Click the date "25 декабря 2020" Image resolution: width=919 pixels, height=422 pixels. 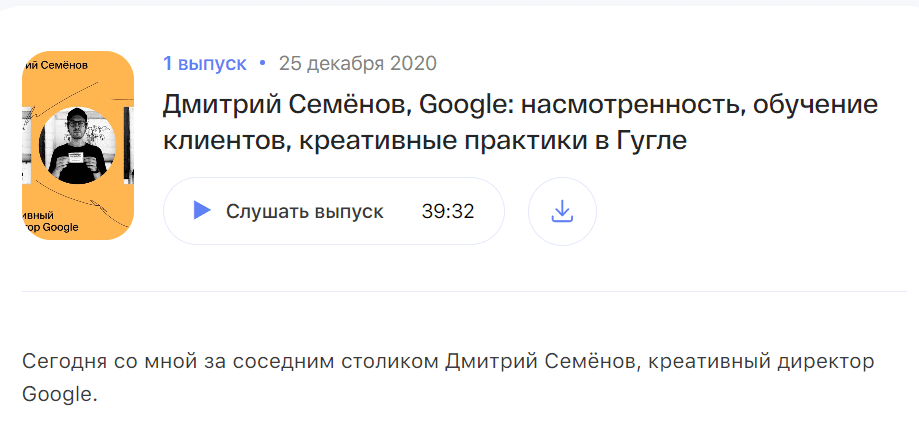[x=357, y=64]
